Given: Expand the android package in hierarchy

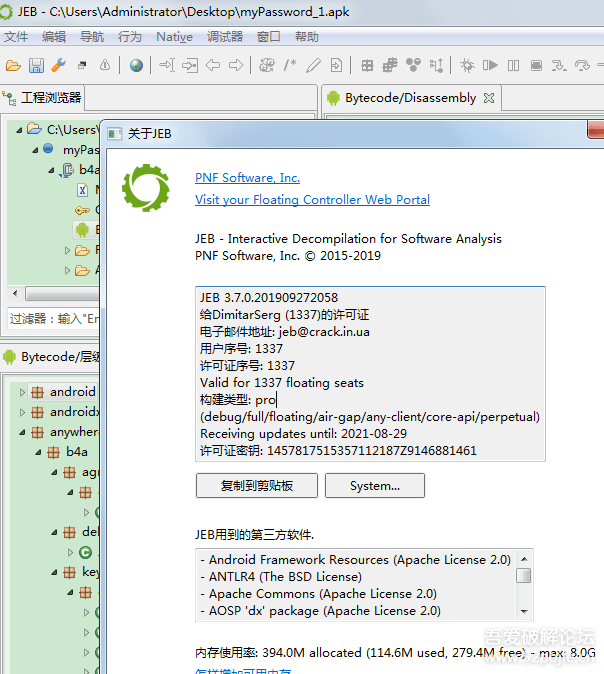Looking at the screenshot, I should tap(22, 392).
